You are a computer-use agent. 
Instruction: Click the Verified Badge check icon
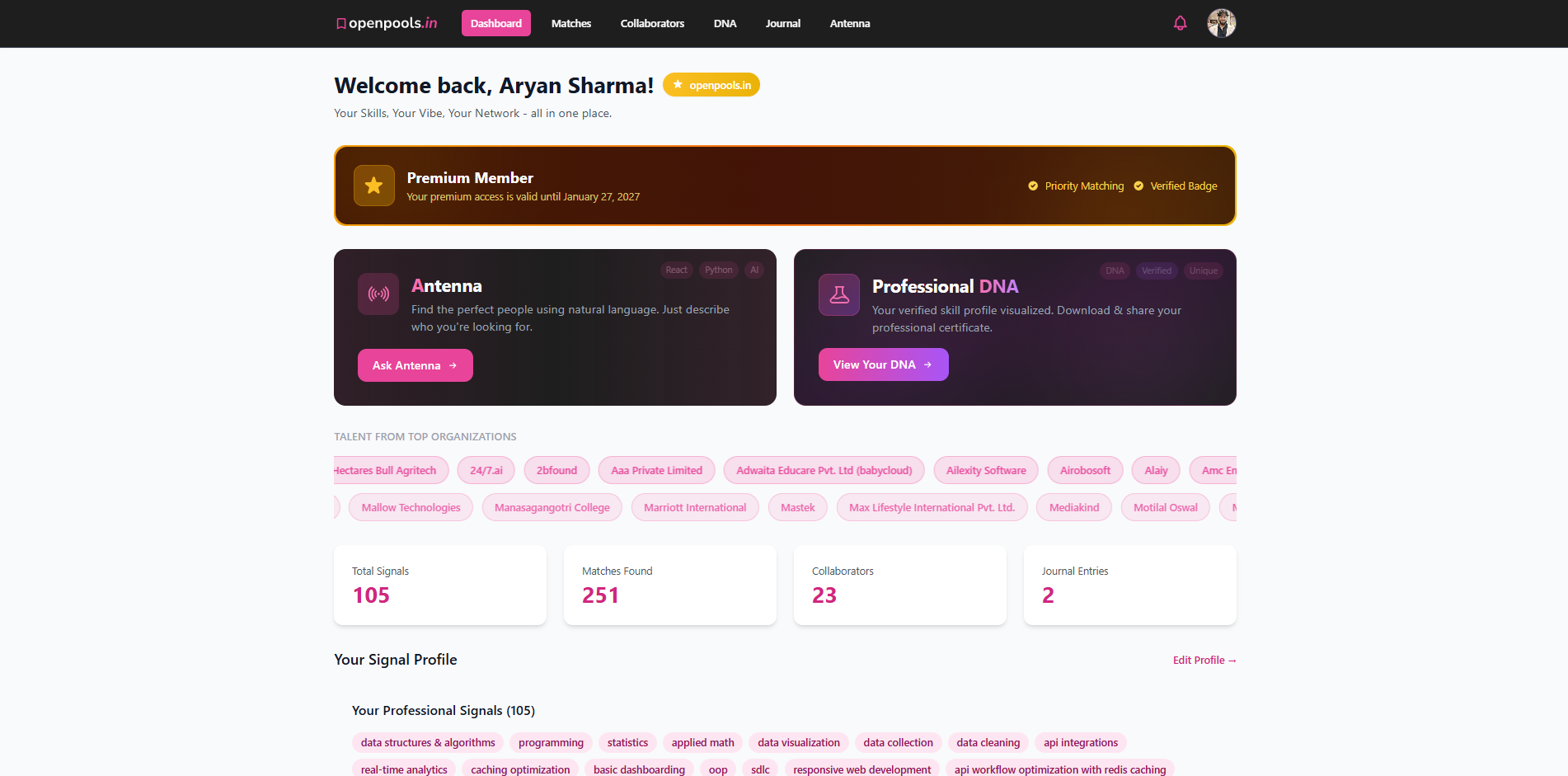click(x=1138, y=186)
